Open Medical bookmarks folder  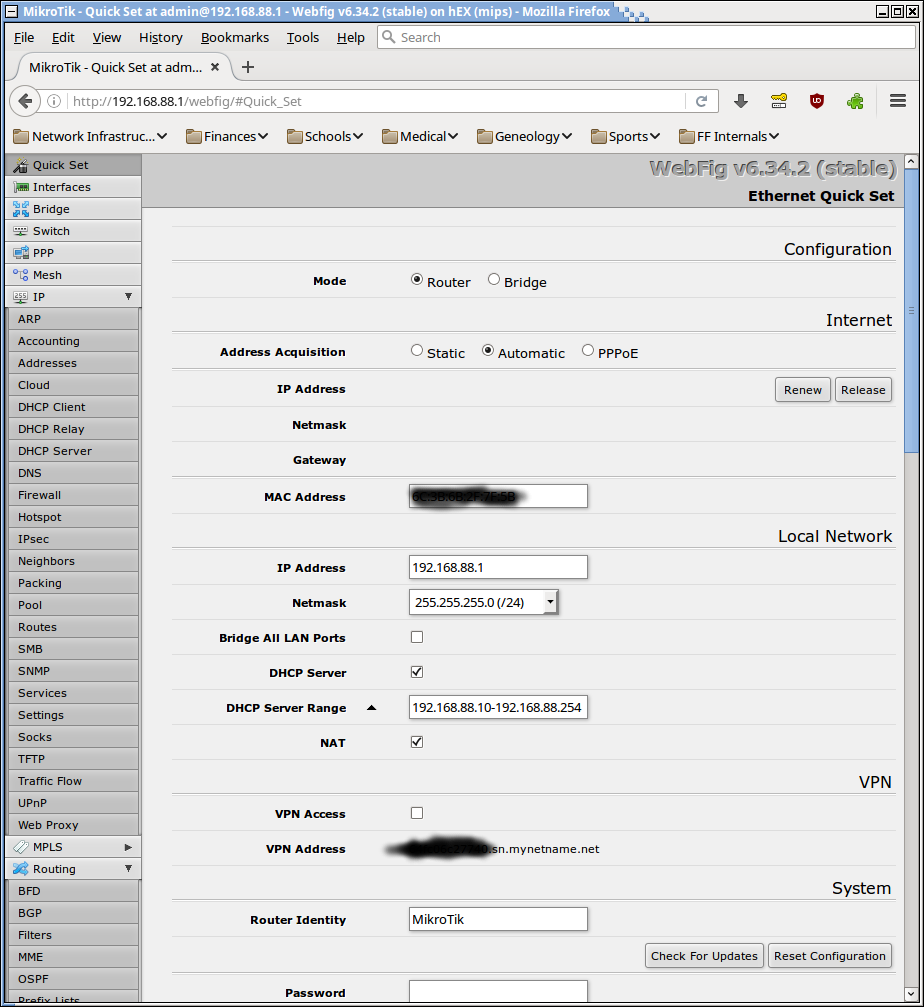(x=420, y=136)
